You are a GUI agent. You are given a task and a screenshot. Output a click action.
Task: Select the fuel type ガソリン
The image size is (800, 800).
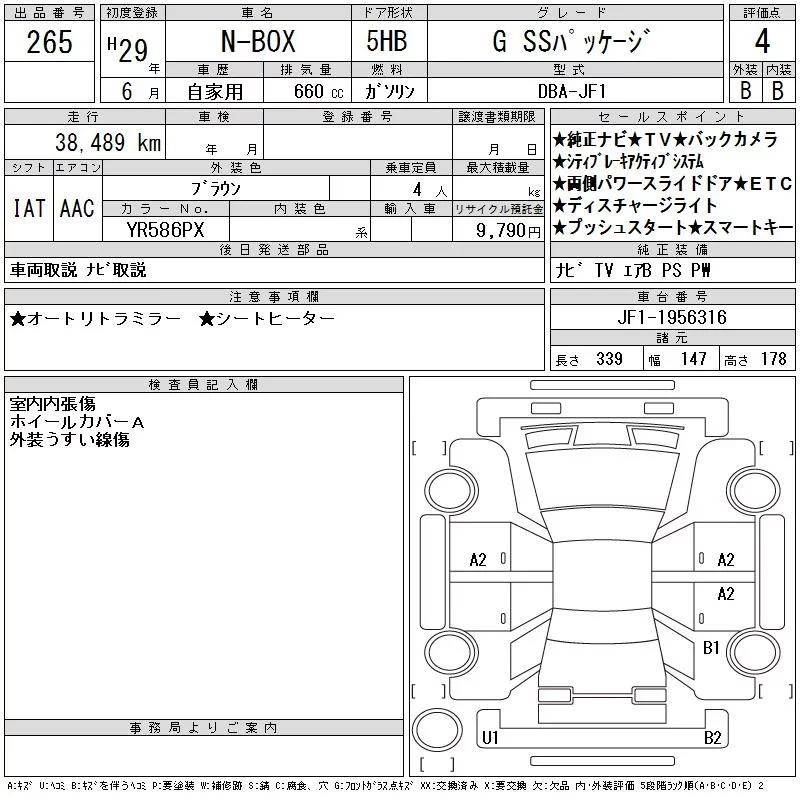point(389,91)
